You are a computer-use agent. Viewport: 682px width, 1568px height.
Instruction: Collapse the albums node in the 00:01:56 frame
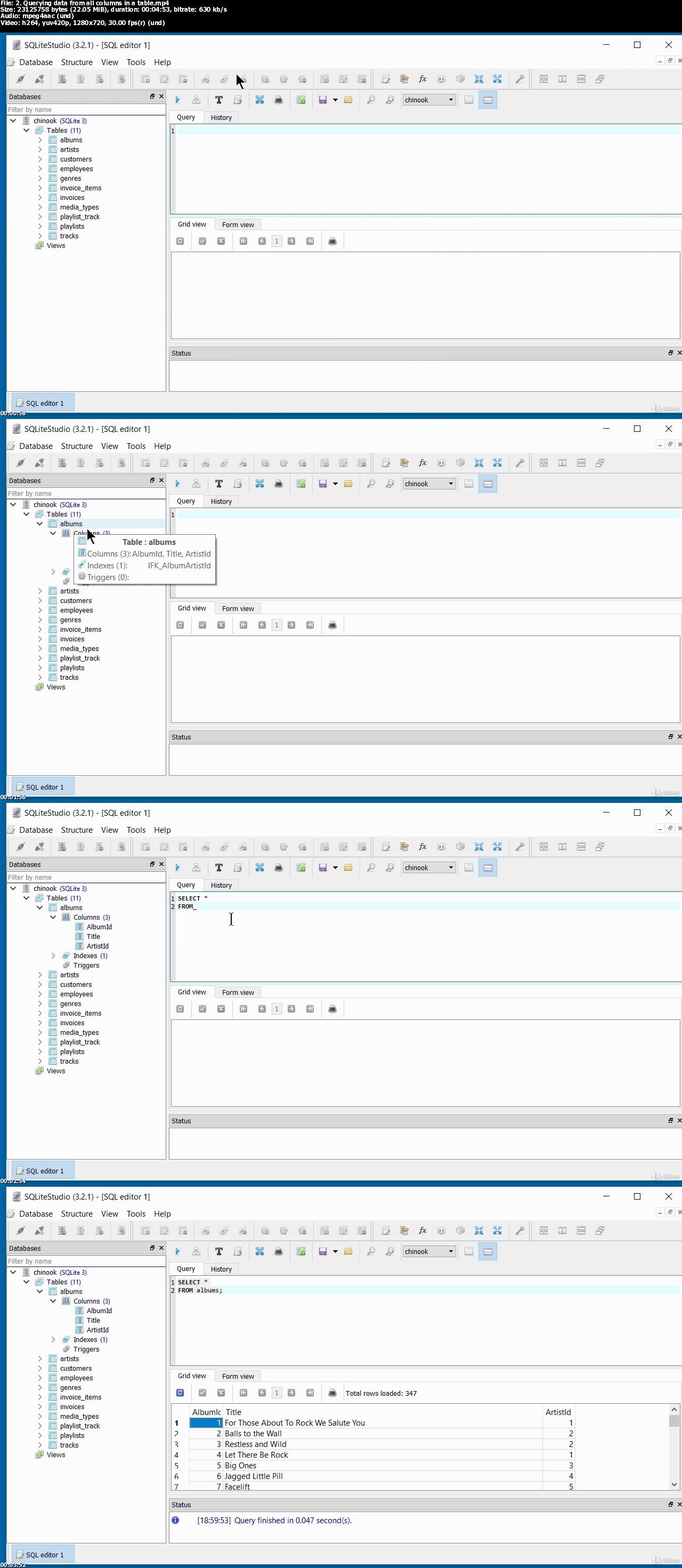click(x=40, y=524)
